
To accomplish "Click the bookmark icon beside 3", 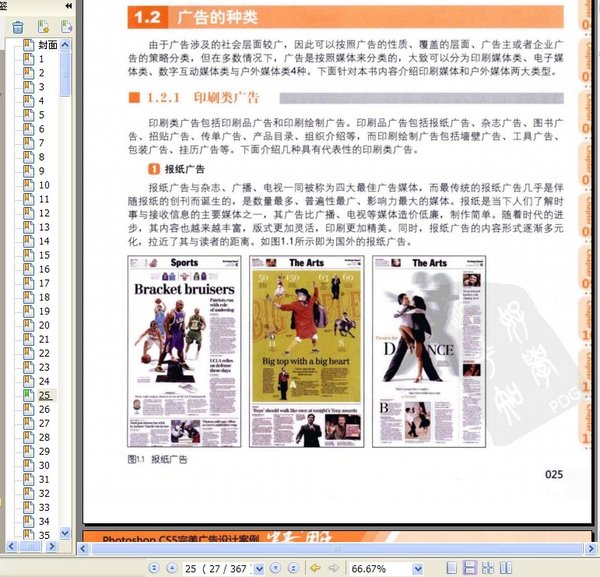I will coord(29,87).
